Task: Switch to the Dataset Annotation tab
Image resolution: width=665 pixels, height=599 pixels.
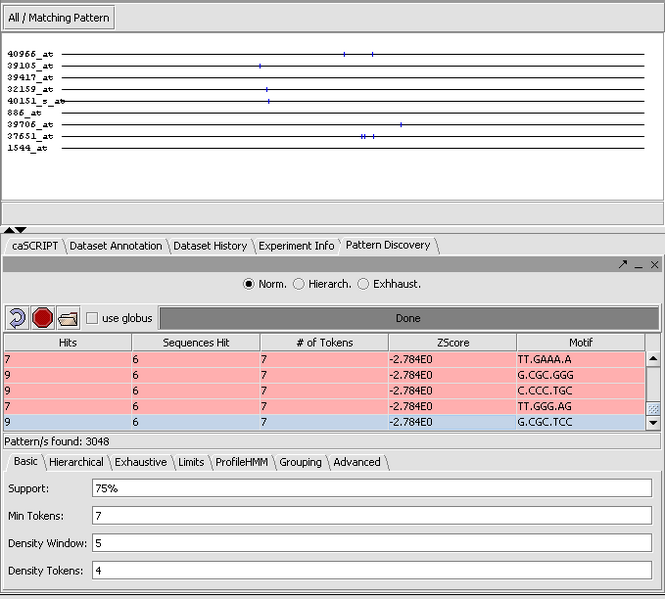Action: point(116,246)
